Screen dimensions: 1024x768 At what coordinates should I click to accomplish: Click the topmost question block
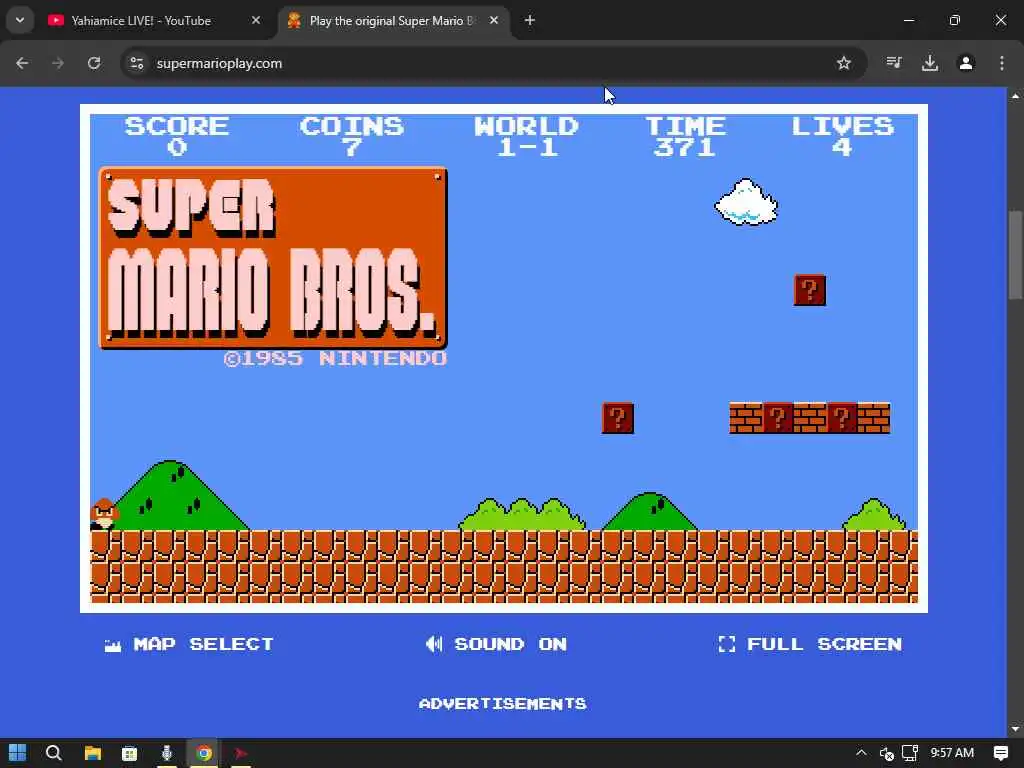pos(810,290)
